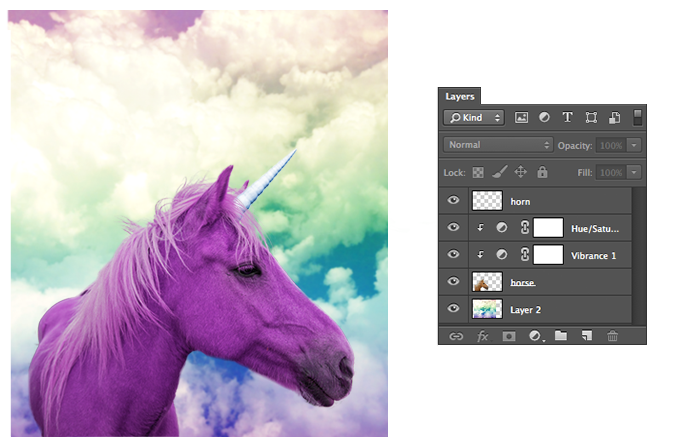Click the Fill value field
The width and height of the screenshot is (690, 447).
(x=611, y=172)
